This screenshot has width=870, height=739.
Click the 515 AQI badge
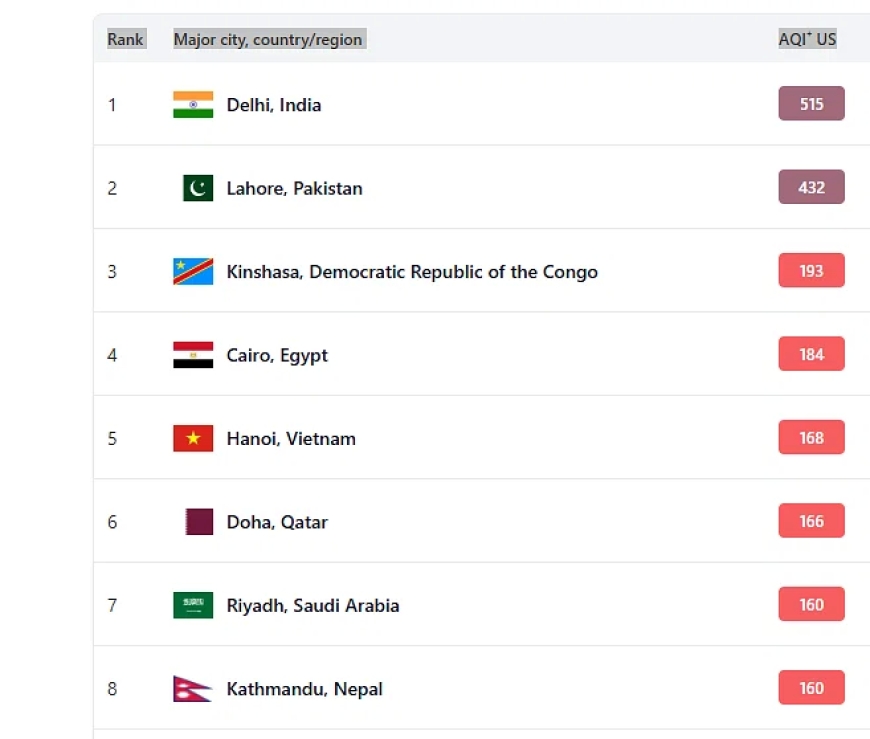click(812, 104)
